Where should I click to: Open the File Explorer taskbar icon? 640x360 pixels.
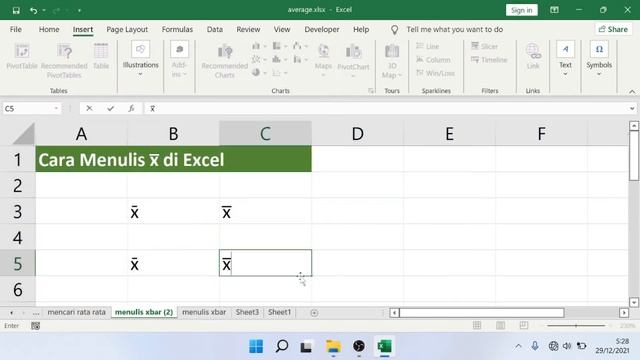(333, 347)
